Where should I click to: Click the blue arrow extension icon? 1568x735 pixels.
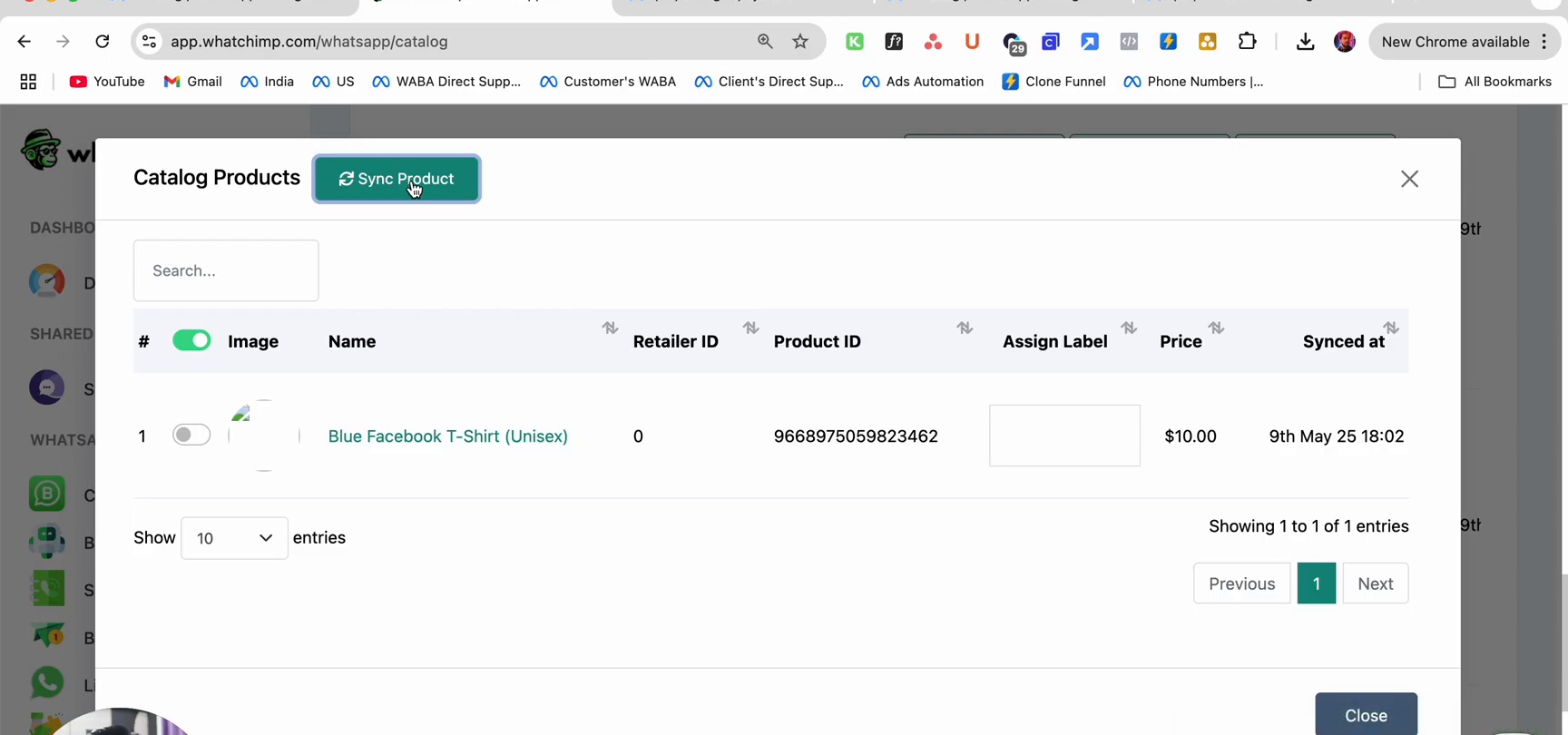(1090, 41)
